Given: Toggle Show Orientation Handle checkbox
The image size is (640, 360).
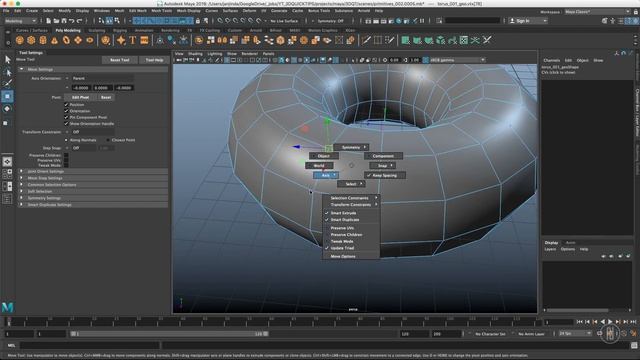Looking at the screenshot, I should (66, 123).
